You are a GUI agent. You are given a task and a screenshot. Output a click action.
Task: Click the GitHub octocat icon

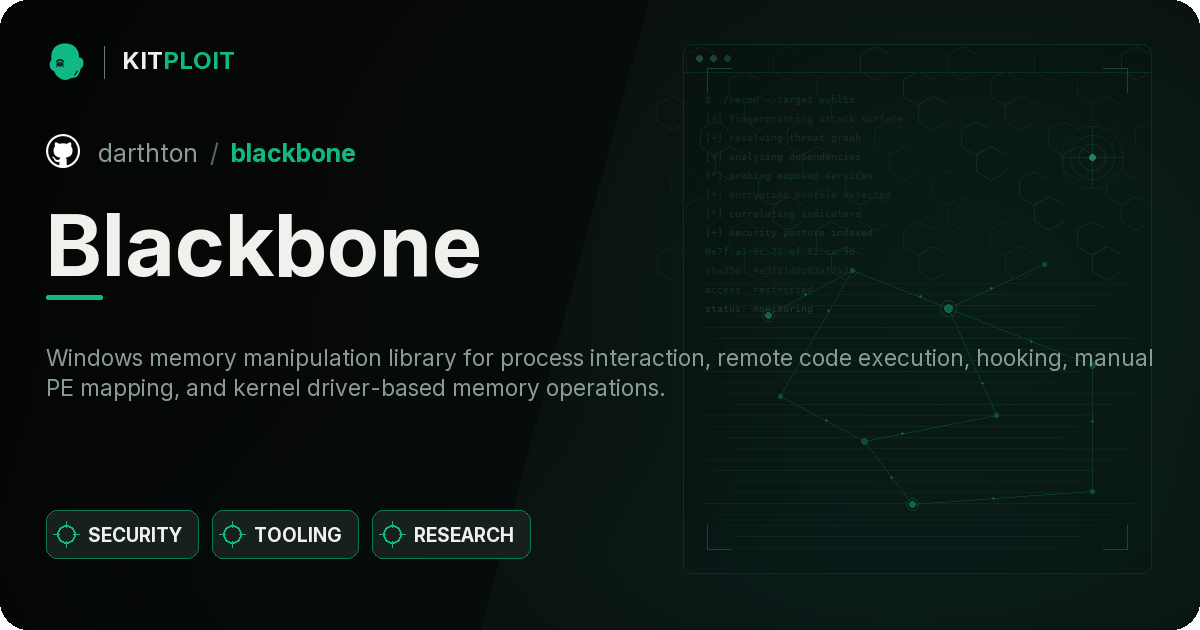(x=63, y=152)
